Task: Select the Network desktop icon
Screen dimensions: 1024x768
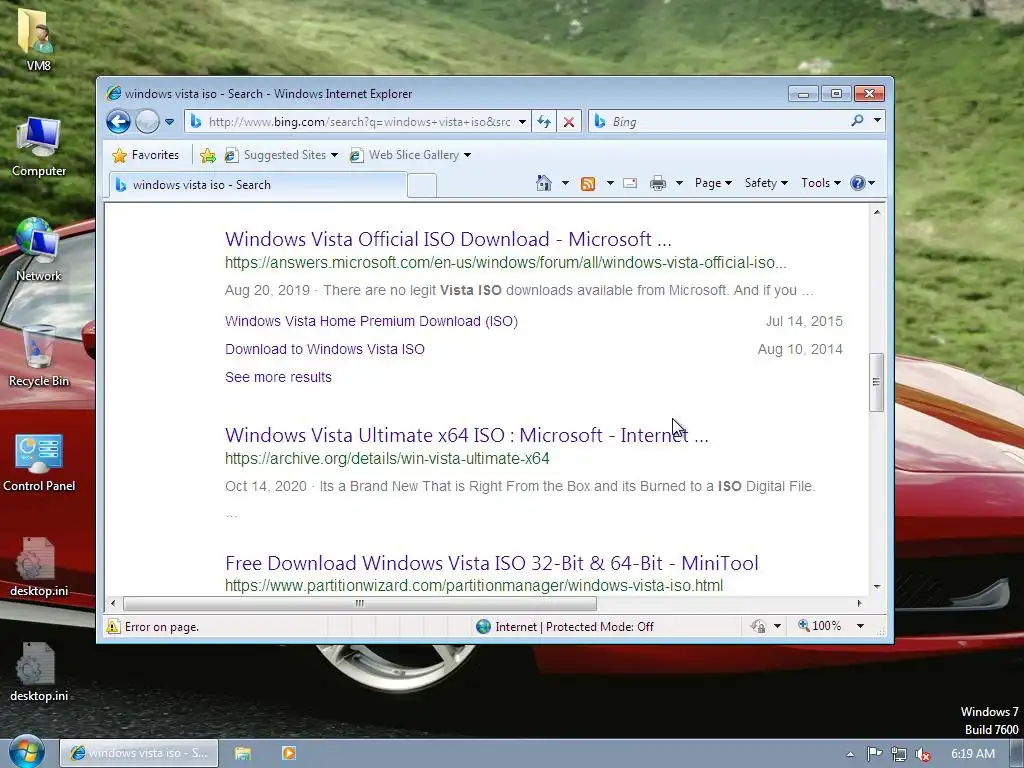Action: [x=39, y=250]
